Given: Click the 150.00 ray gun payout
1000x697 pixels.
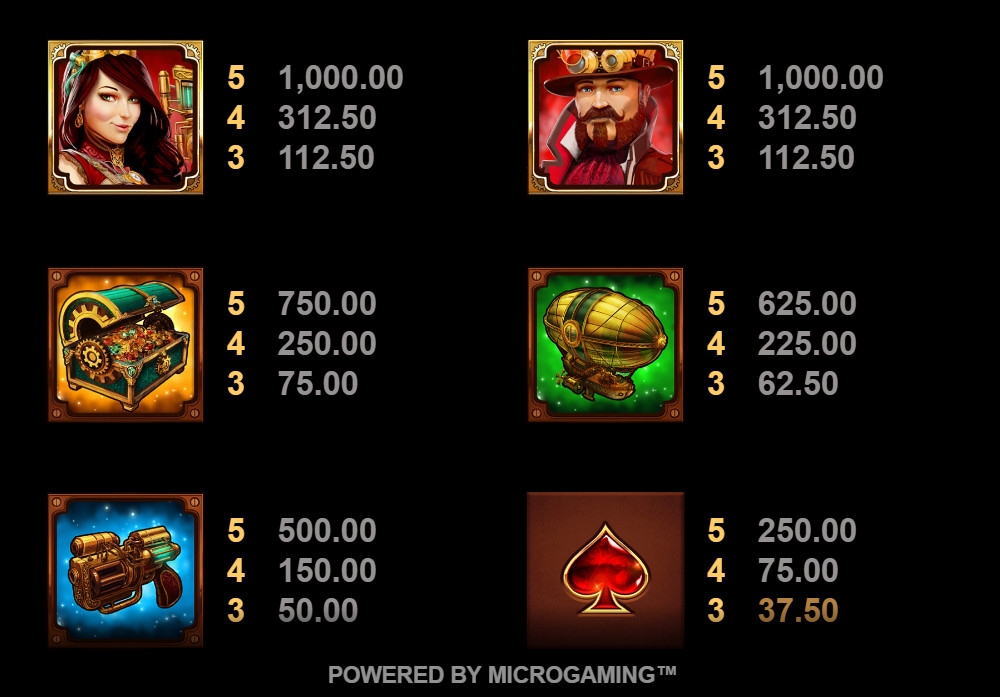Looking at the screenshot, I should (327, 570).
